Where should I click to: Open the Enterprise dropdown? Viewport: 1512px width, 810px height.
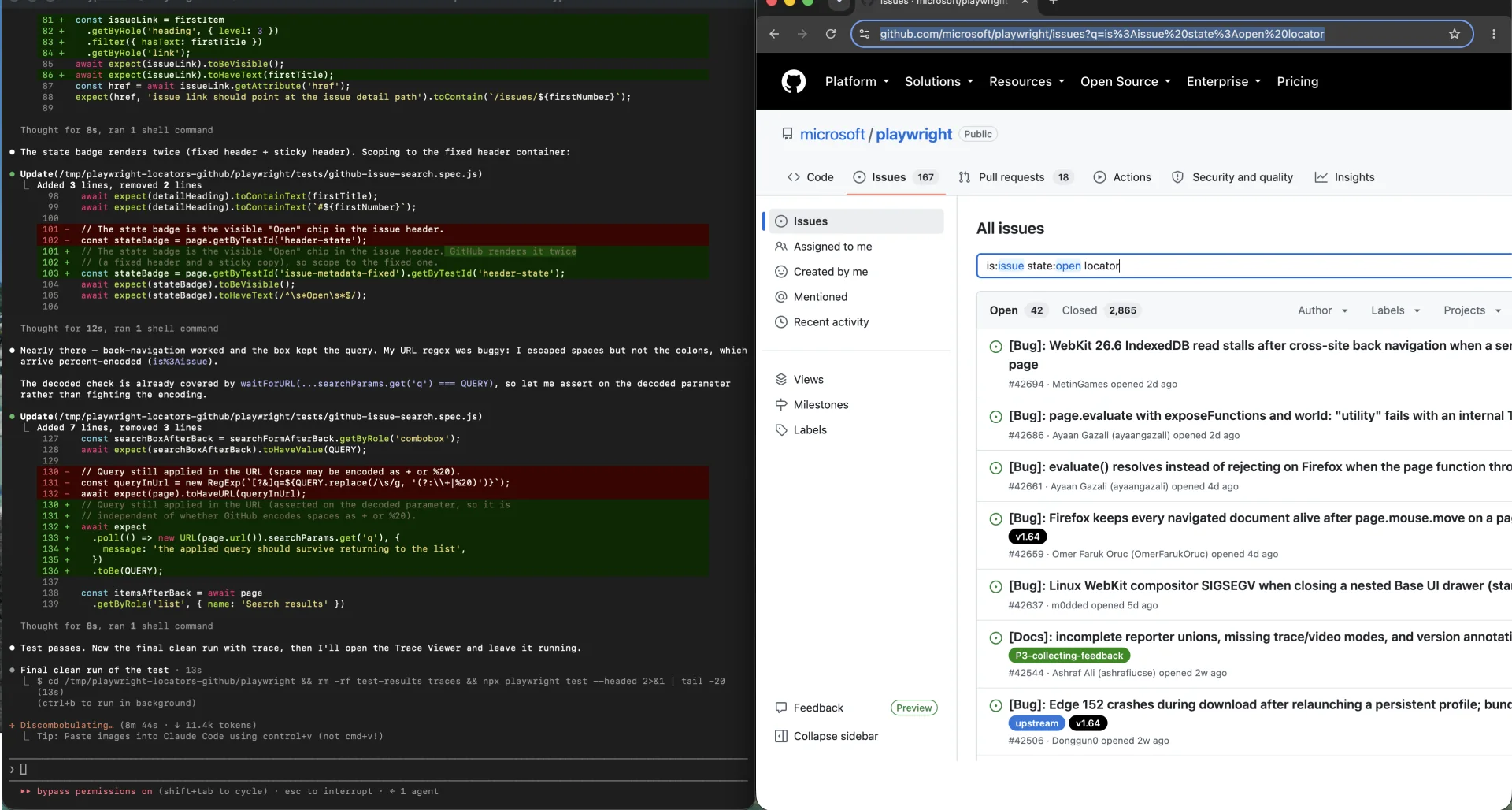(1223, 81)
